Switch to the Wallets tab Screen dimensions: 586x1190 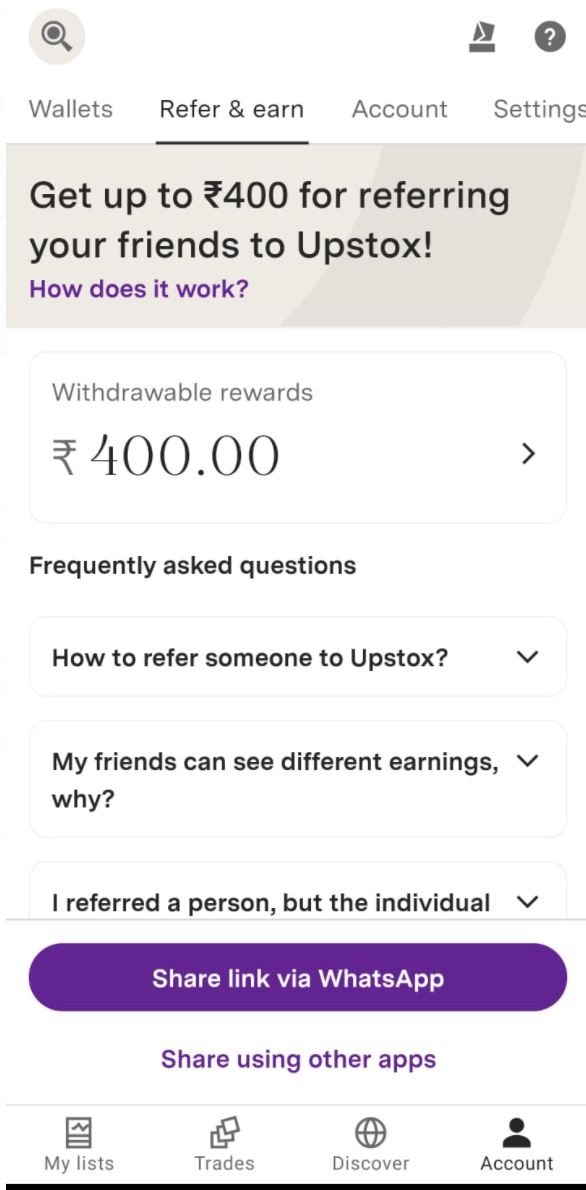click(x=70, y=109)
